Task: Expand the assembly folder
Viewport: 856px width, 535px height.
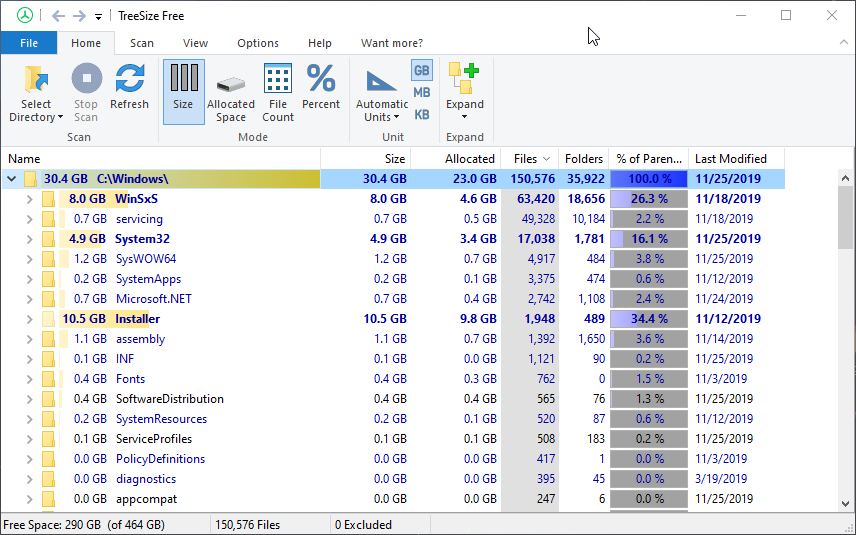Action: coord(29,339)
